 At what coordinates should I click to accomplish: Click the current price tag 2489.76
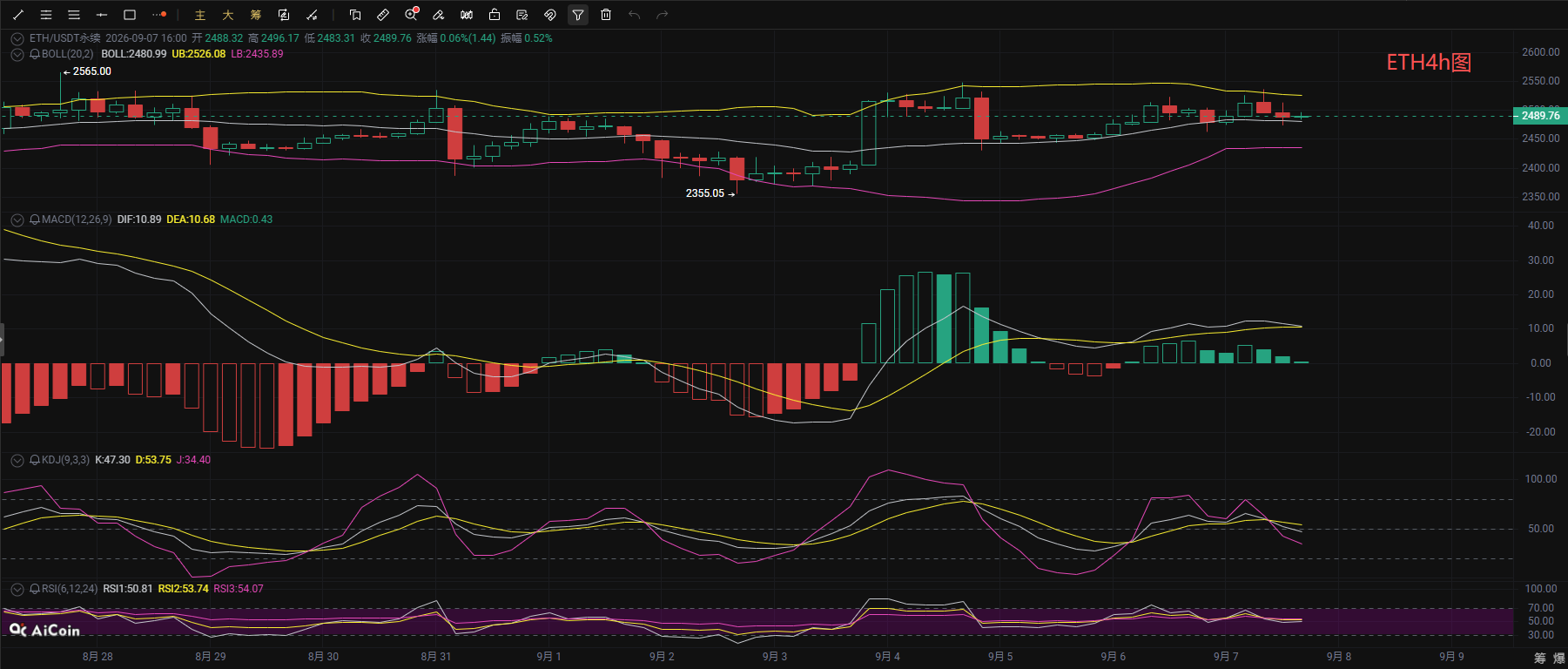click(1540, 115)
